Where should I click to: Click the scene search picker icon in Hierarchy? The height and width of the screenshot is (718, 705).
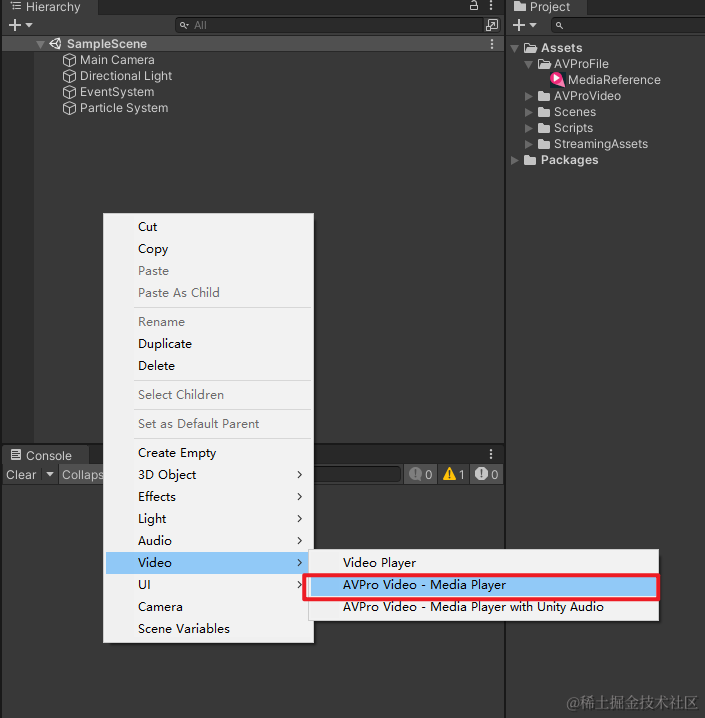tap(492, 25)
